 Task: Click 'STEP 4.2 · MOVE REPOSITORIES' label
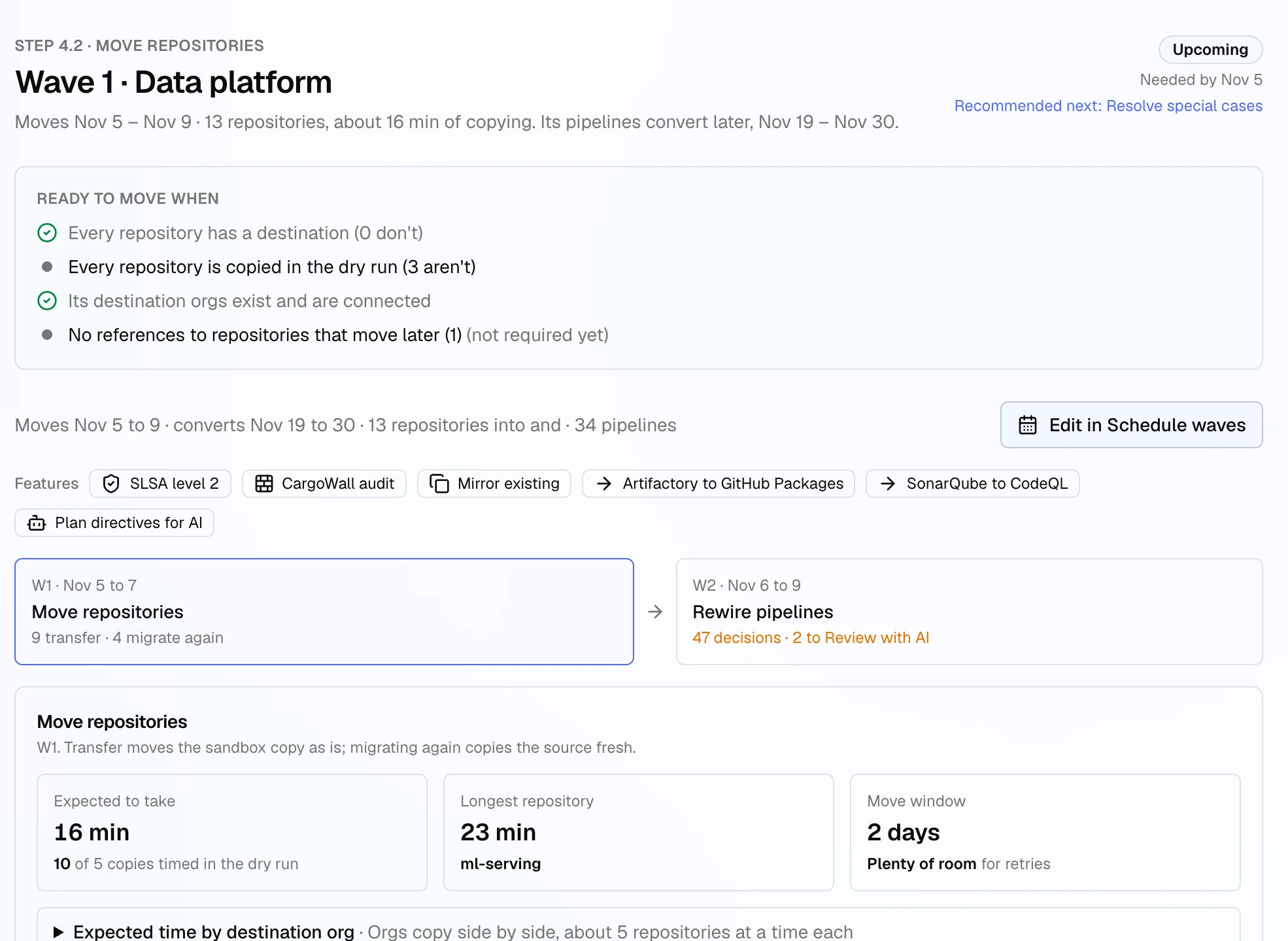click(x=139, y=46)
